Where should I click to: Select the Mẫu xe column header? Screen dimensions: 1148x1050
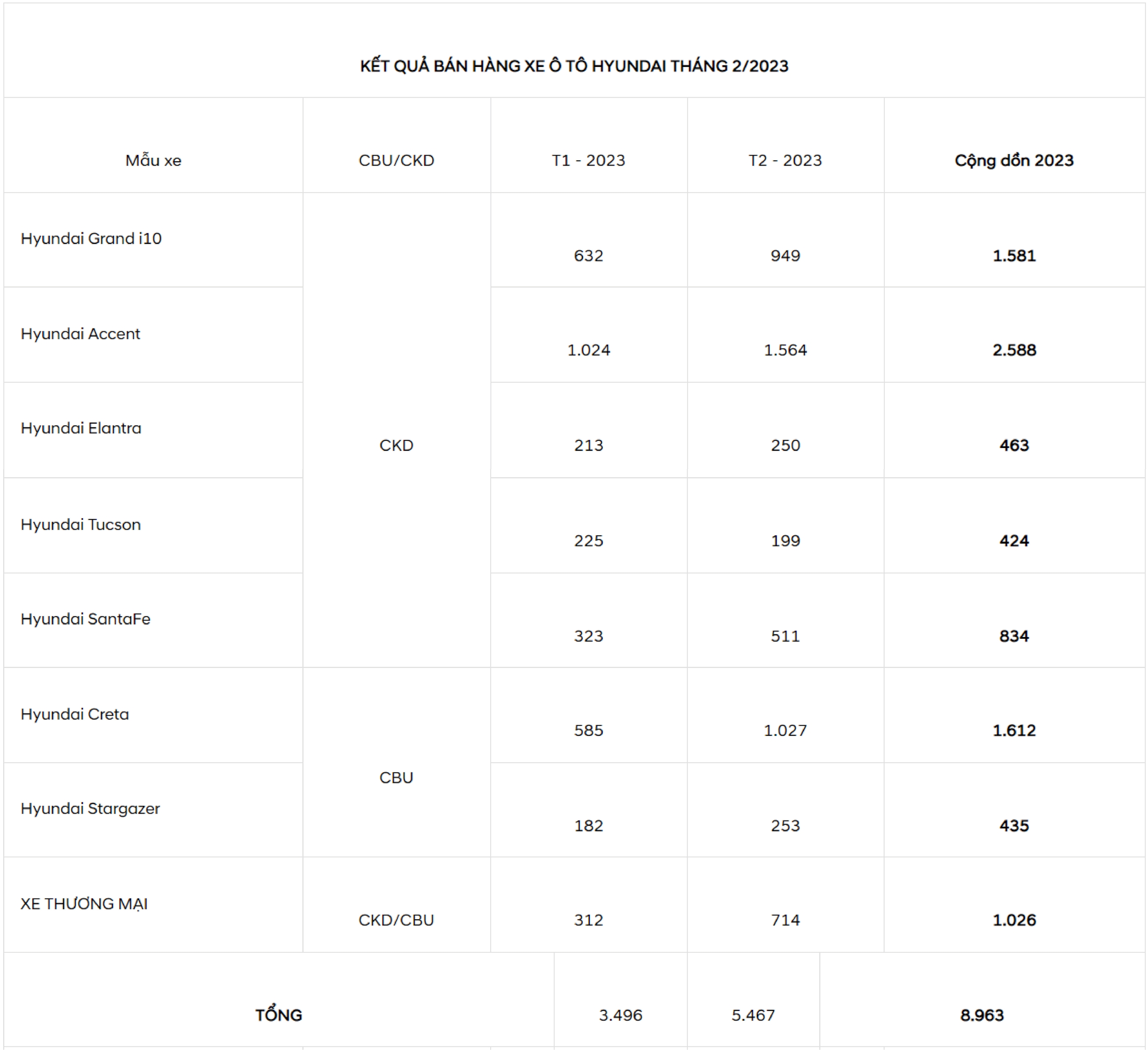(x=153, y=160)
